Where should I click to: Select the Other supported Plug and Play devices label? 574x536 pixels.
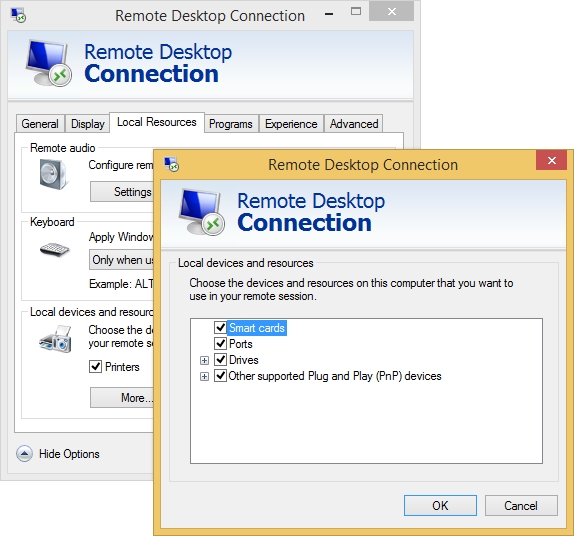(x=335, y=376)
